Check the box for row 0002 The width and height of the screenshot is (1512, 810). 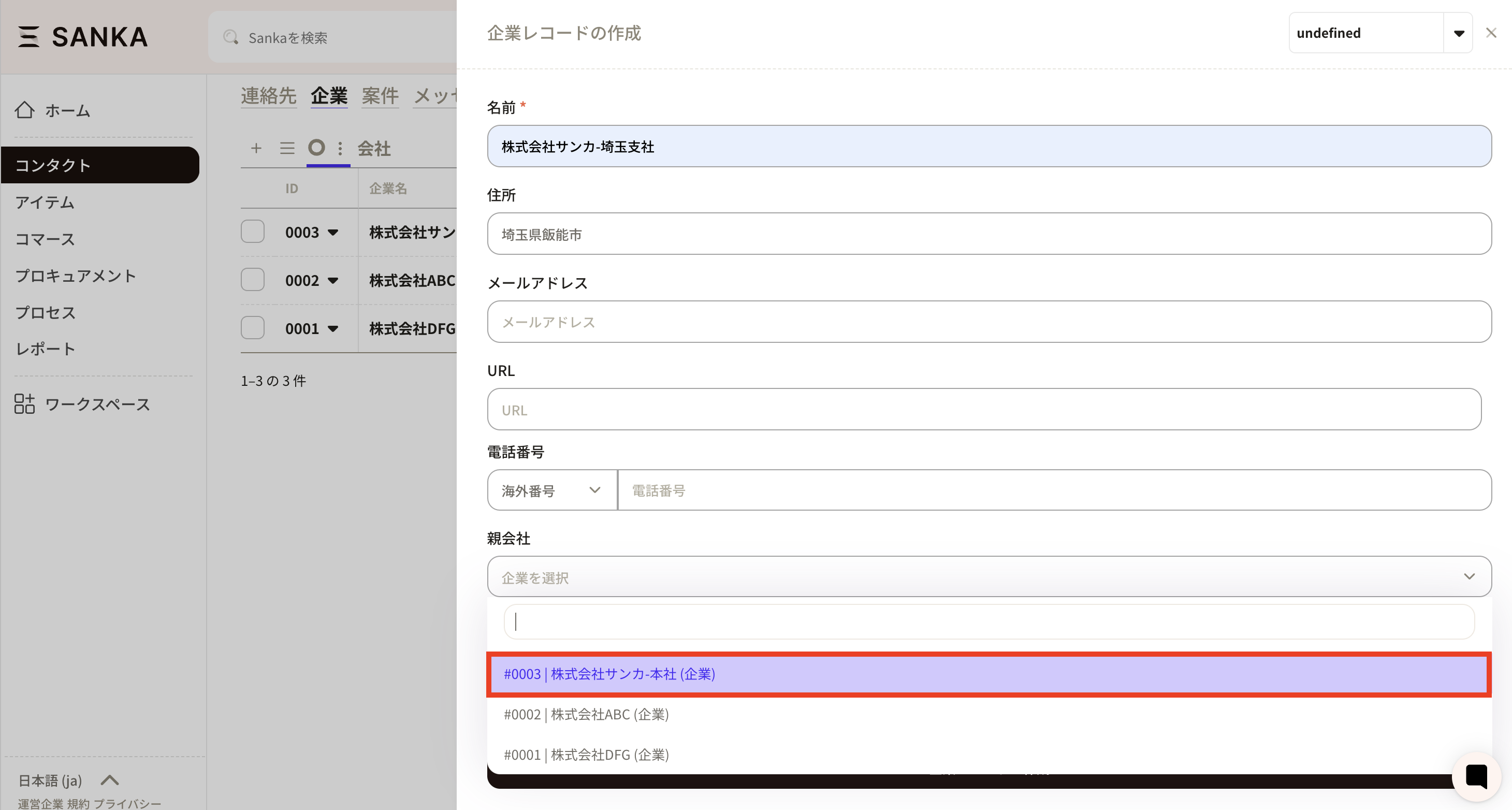pos(252,280)
